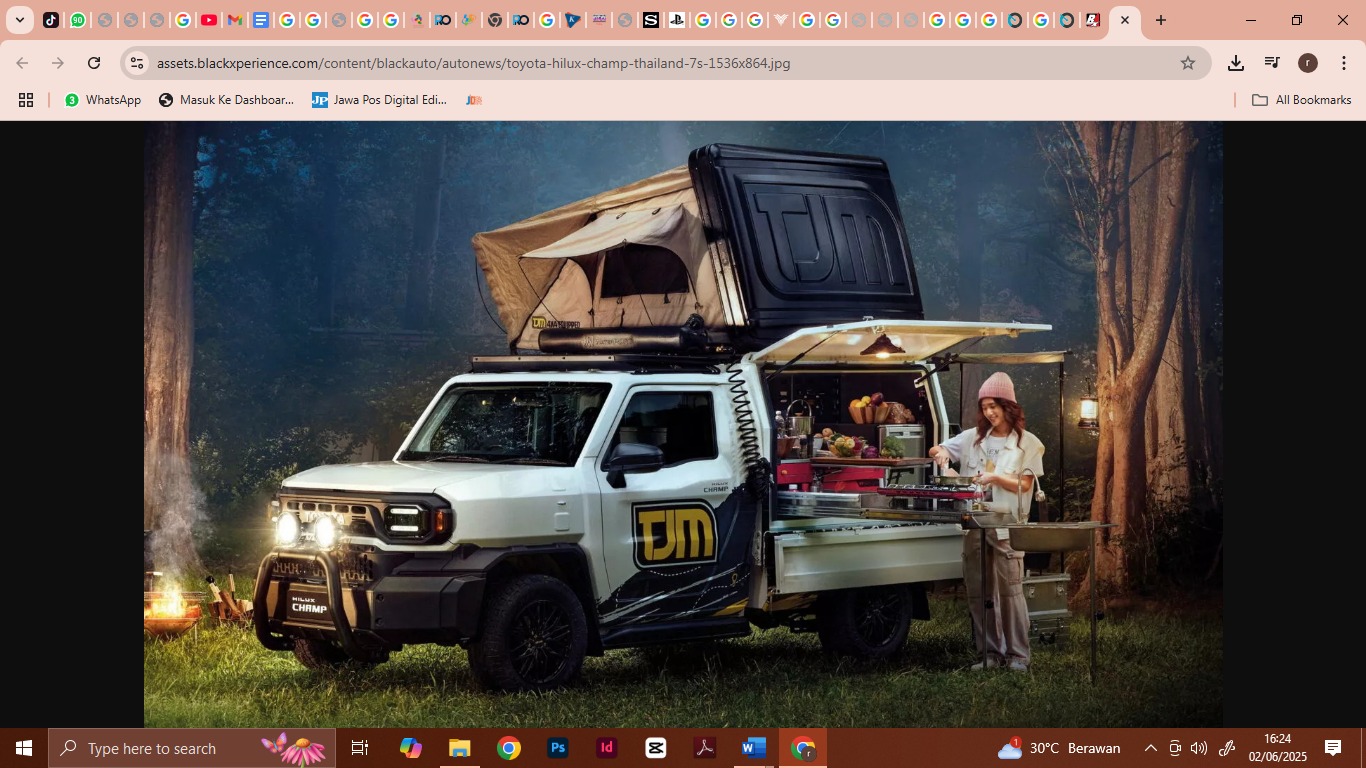Open the notification center icon
Image resolution: width=1366 pixels, height=768 pixels.
point(1333,748)
